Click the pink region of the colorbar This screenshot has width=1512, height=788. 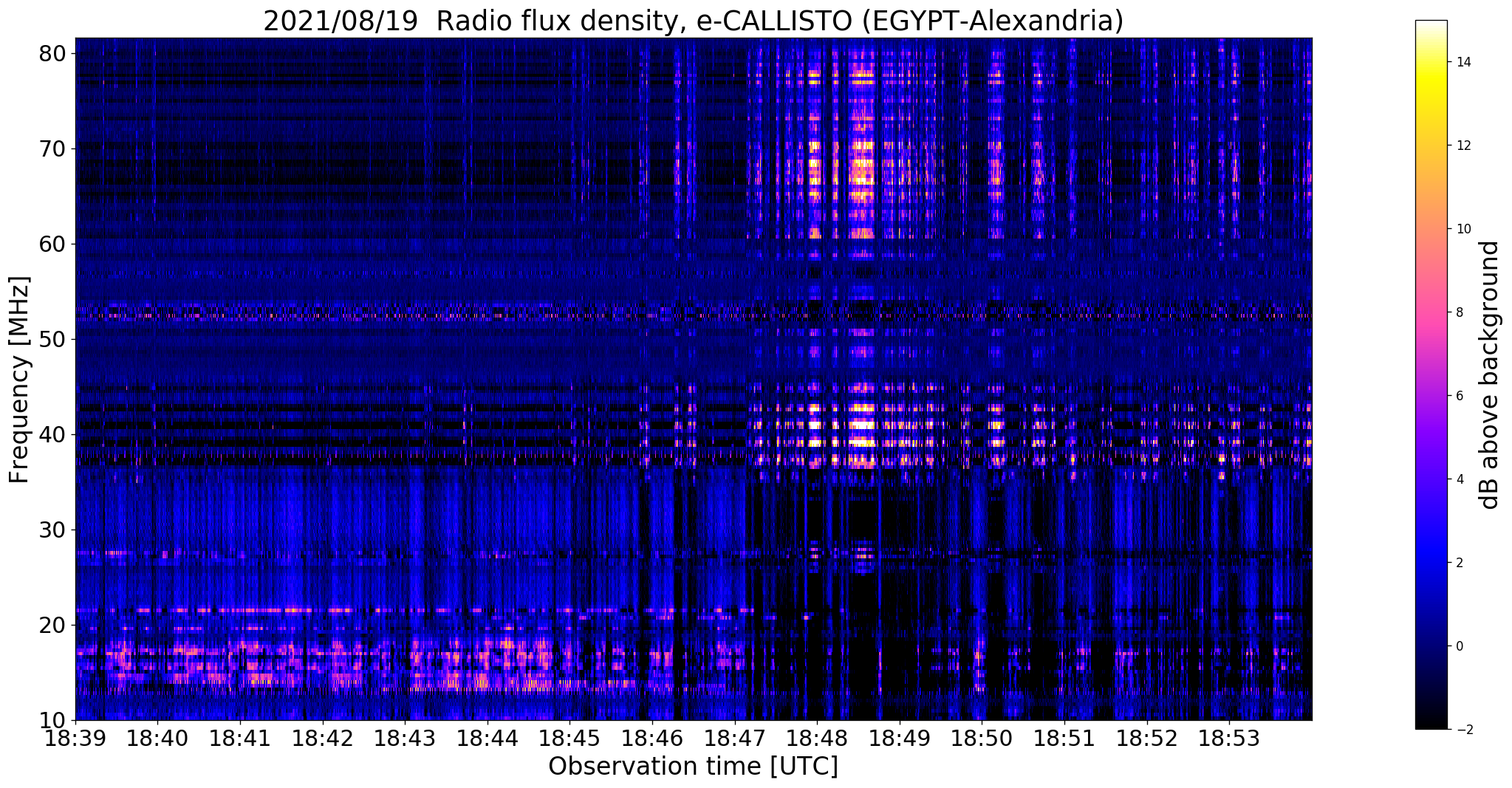coord(1431,312)
